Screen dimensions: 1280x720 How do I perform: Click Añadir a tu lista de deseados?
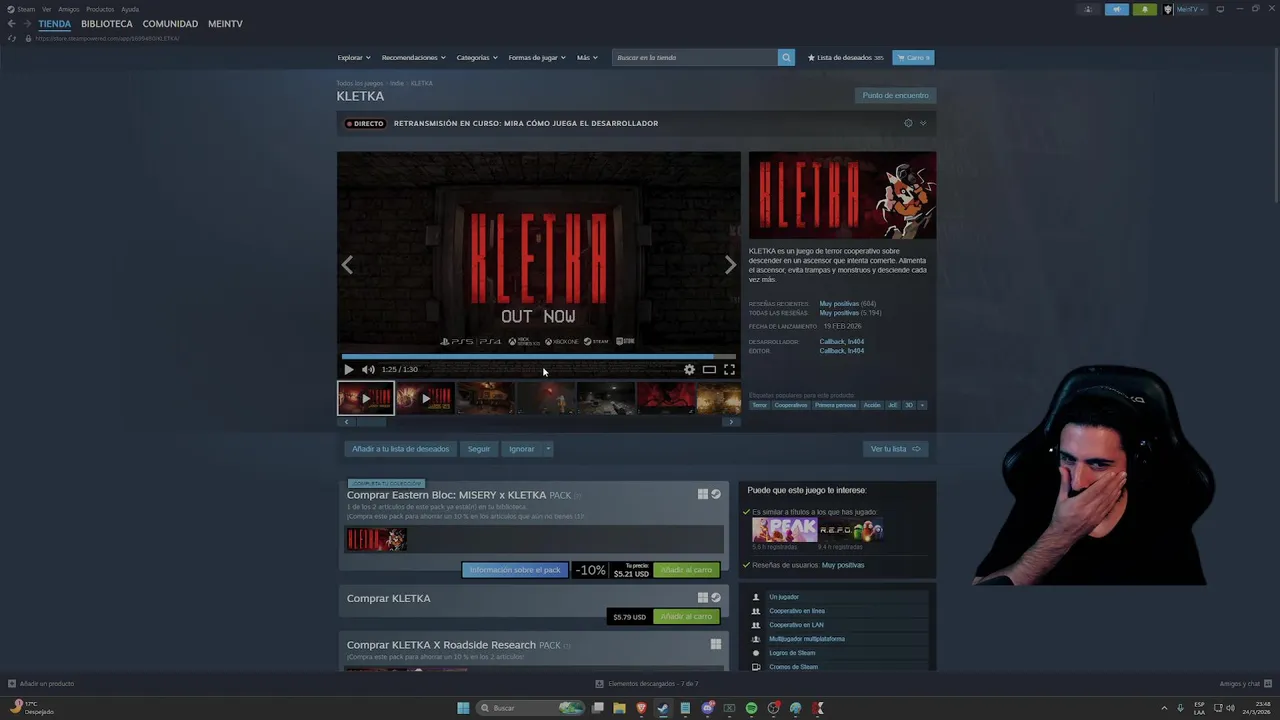400,449
